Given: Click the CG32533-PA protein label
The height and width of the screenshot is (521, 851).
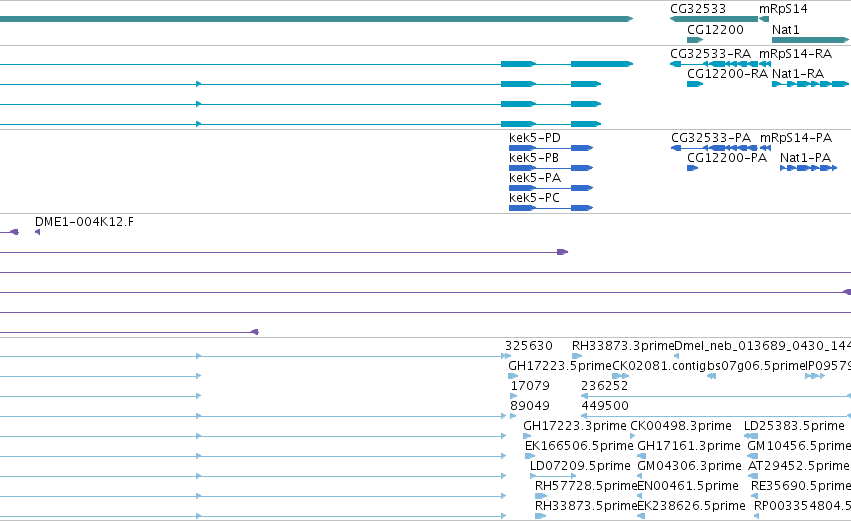Looking at the screenshot, I should pyautogui.click(x=711, y=138).
